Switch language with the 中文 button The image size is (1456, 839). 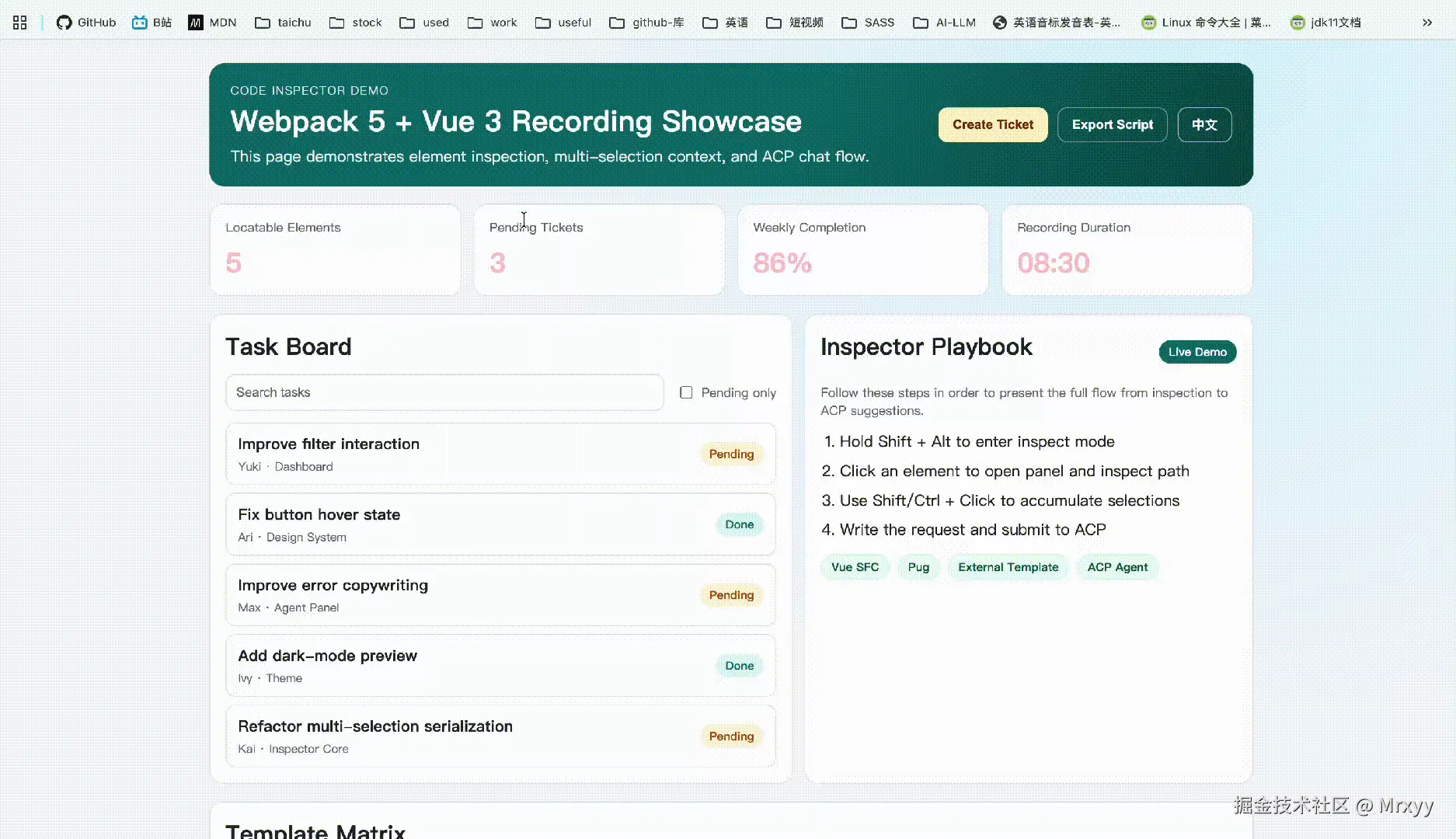[x=1204, y=124]
